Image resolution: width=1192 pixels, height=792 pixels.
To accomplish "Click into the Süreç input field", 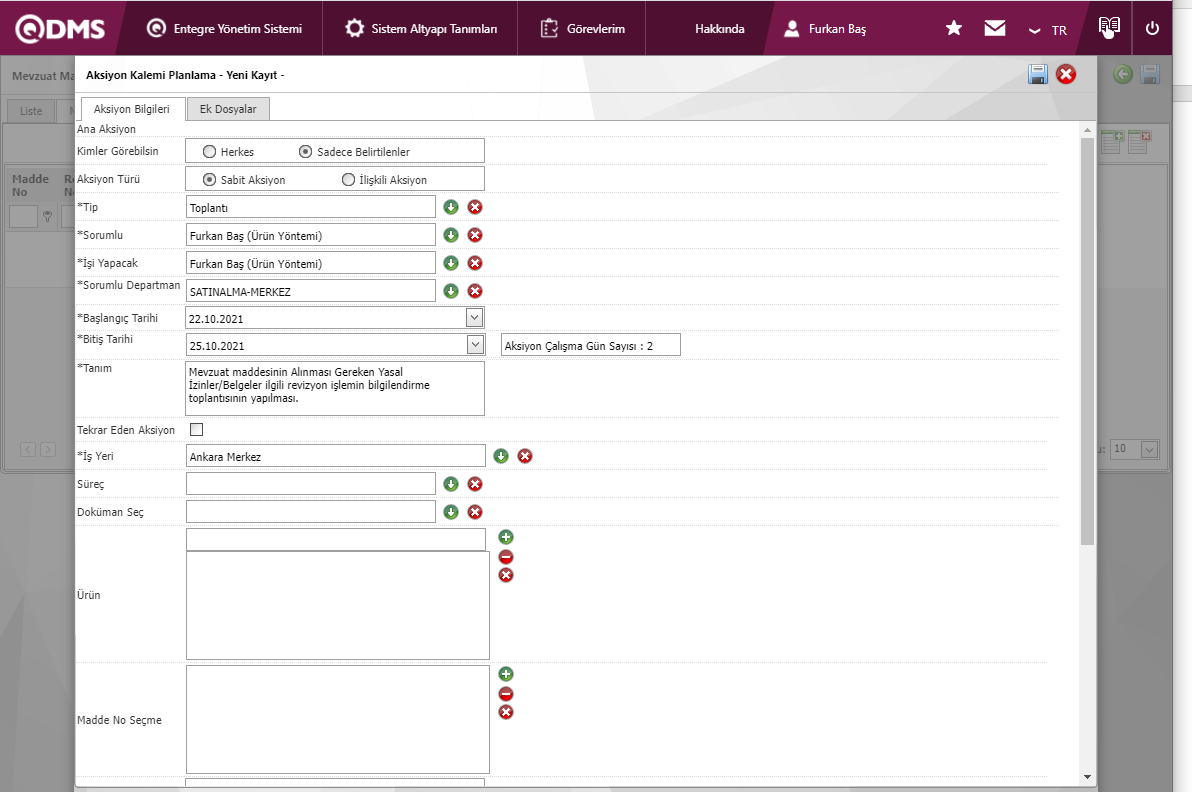I will tap(311, 484).
